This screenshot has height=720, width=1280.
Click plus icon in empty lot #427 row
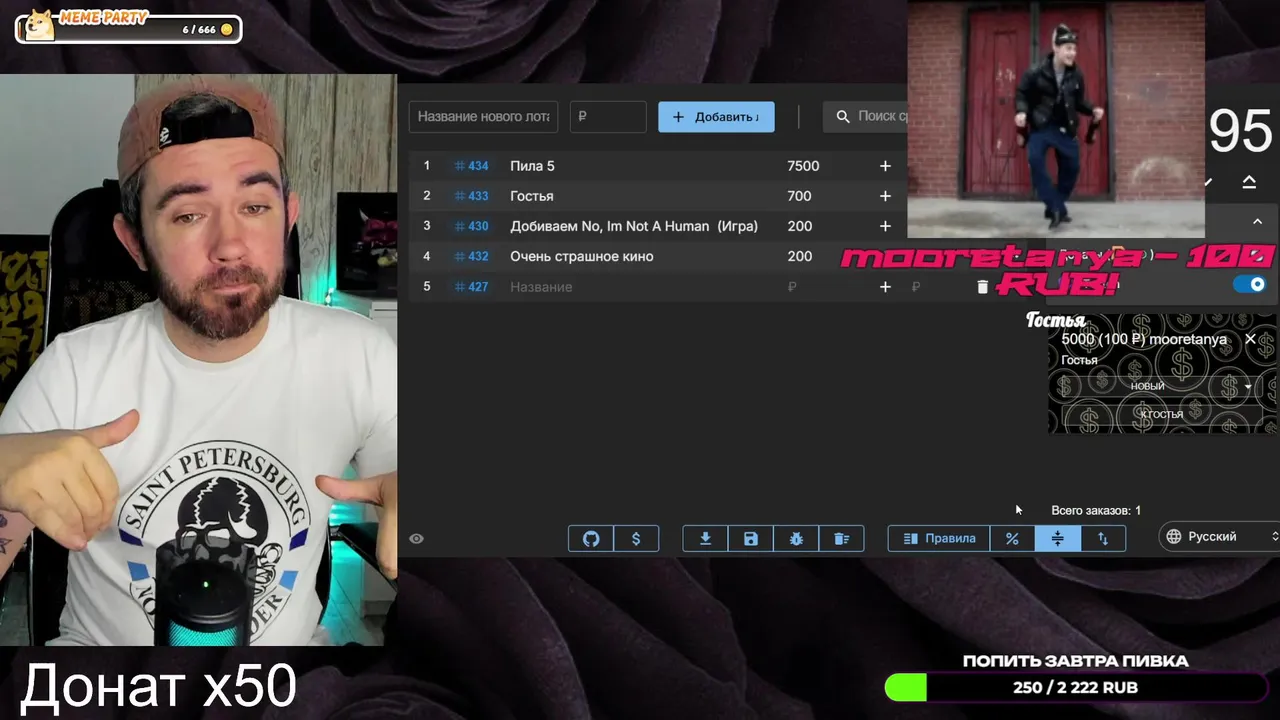pos(885,287)
